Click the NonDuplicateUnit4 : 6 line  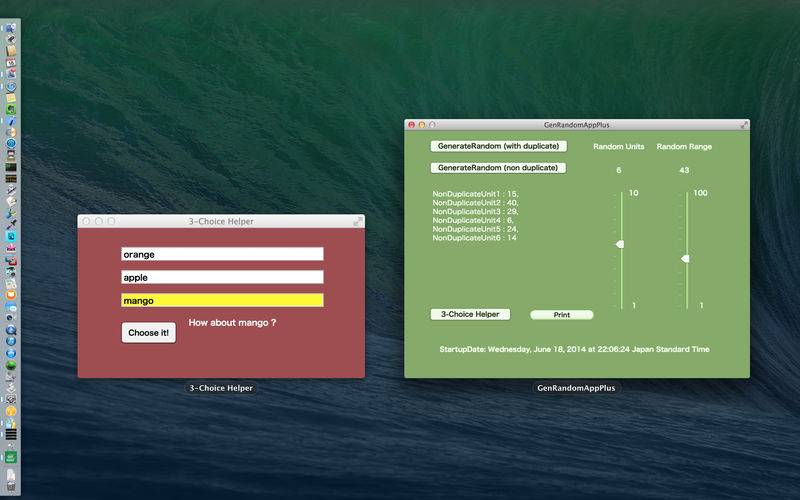click(472, 220)
